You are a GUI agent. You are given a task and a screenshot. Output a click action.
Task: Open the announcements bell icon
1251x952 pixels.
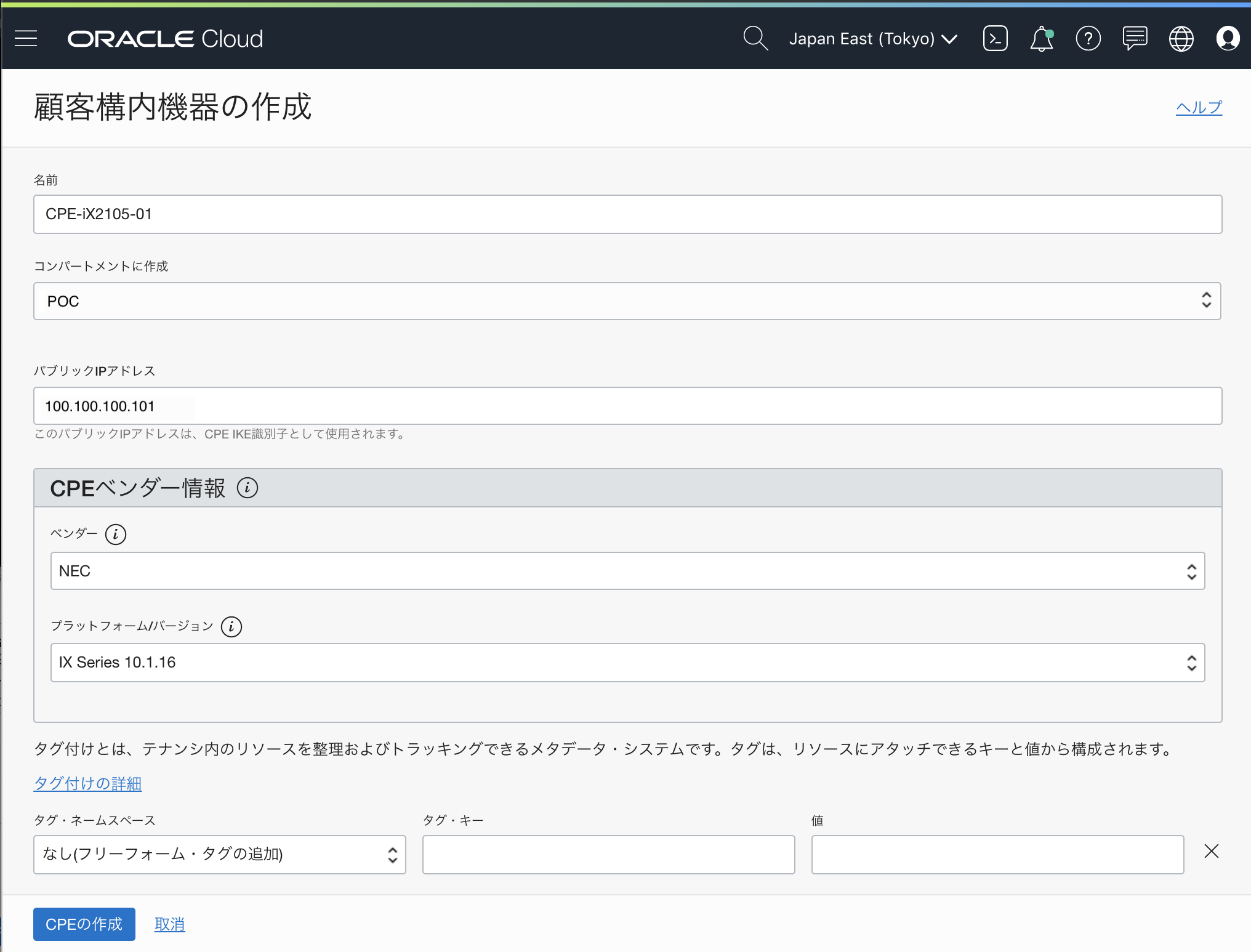1042,38
